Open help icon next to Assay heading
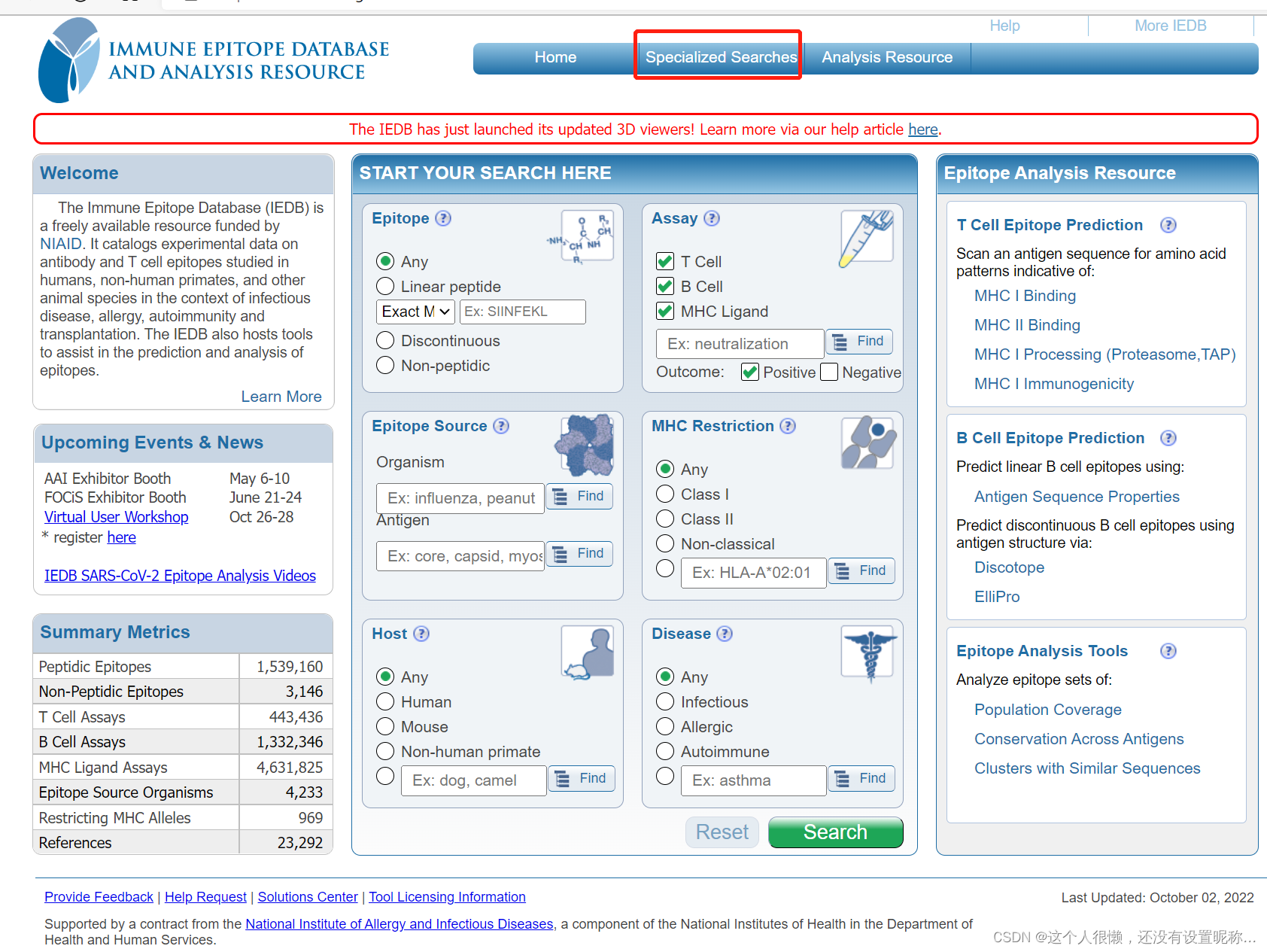Screen dimensions: 1267x952 712,218
